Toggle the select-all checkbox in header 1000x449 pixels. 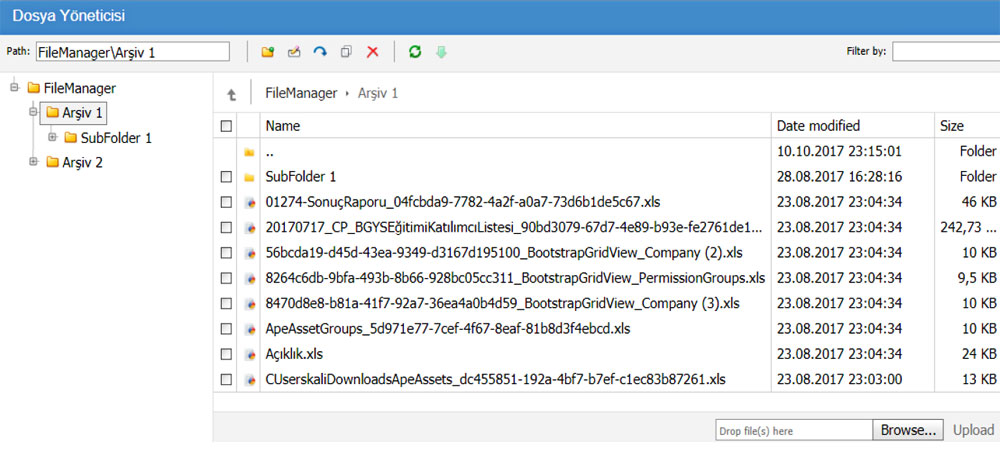point(226,127)
